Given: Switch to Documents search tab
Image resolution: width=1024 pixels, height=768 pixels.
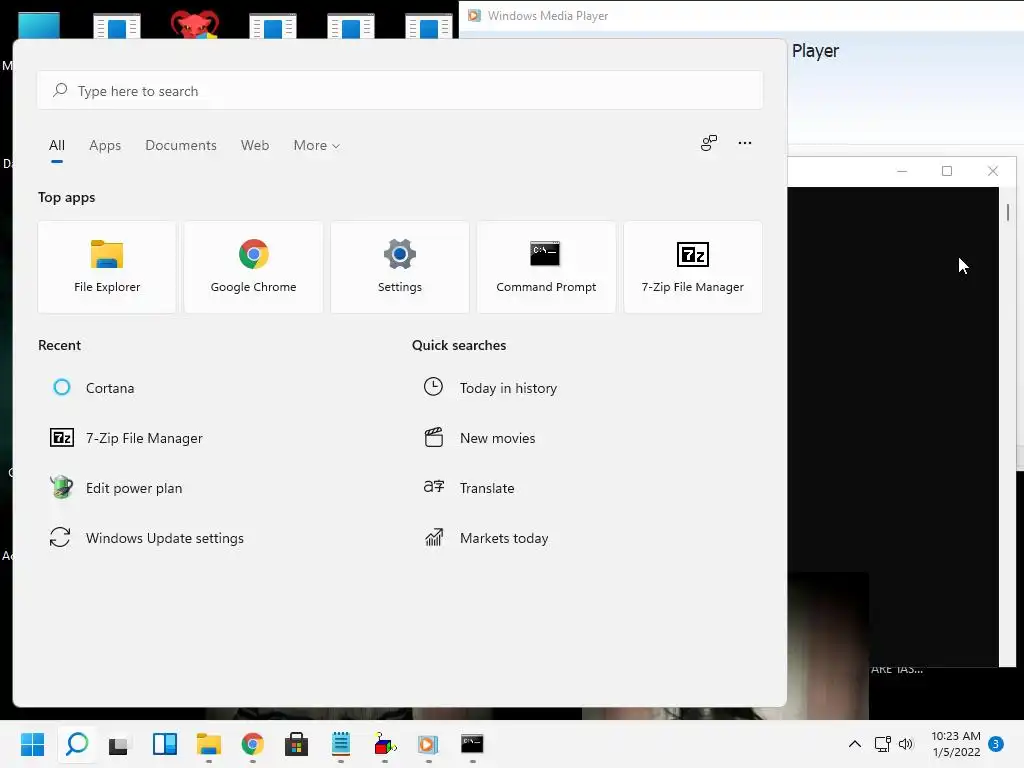Looking at the screenshot, I should [x=181, y=145].
